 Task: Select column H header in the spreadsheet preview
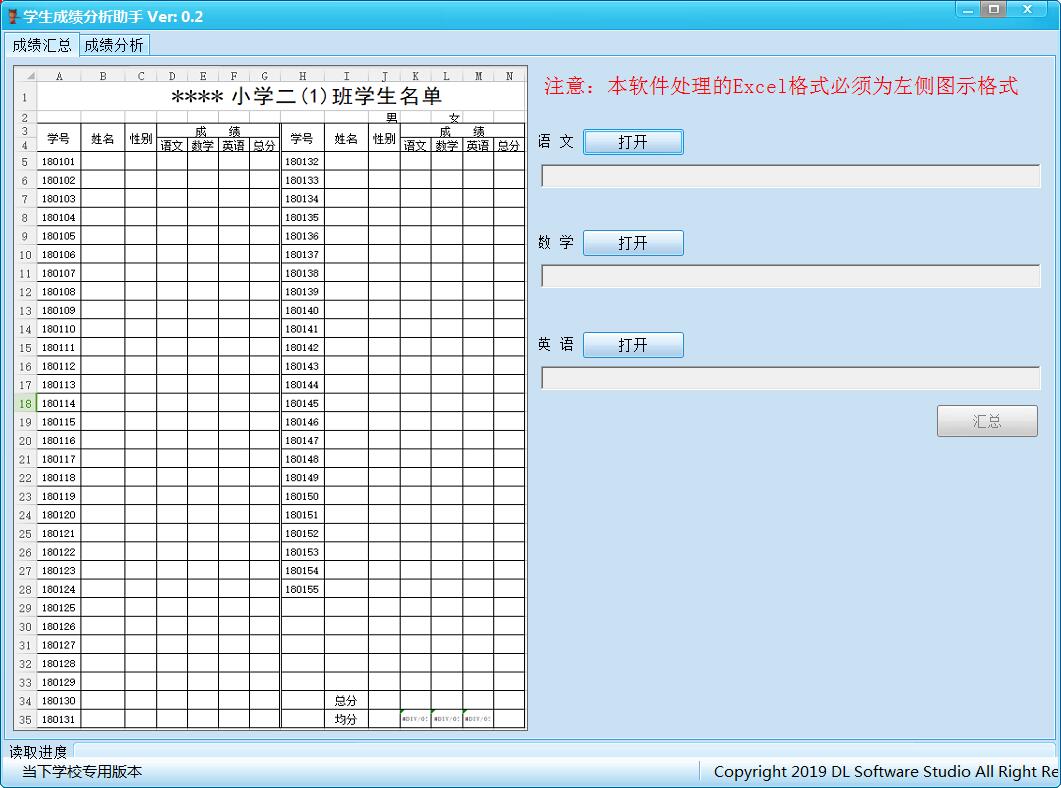click(302, 75)
